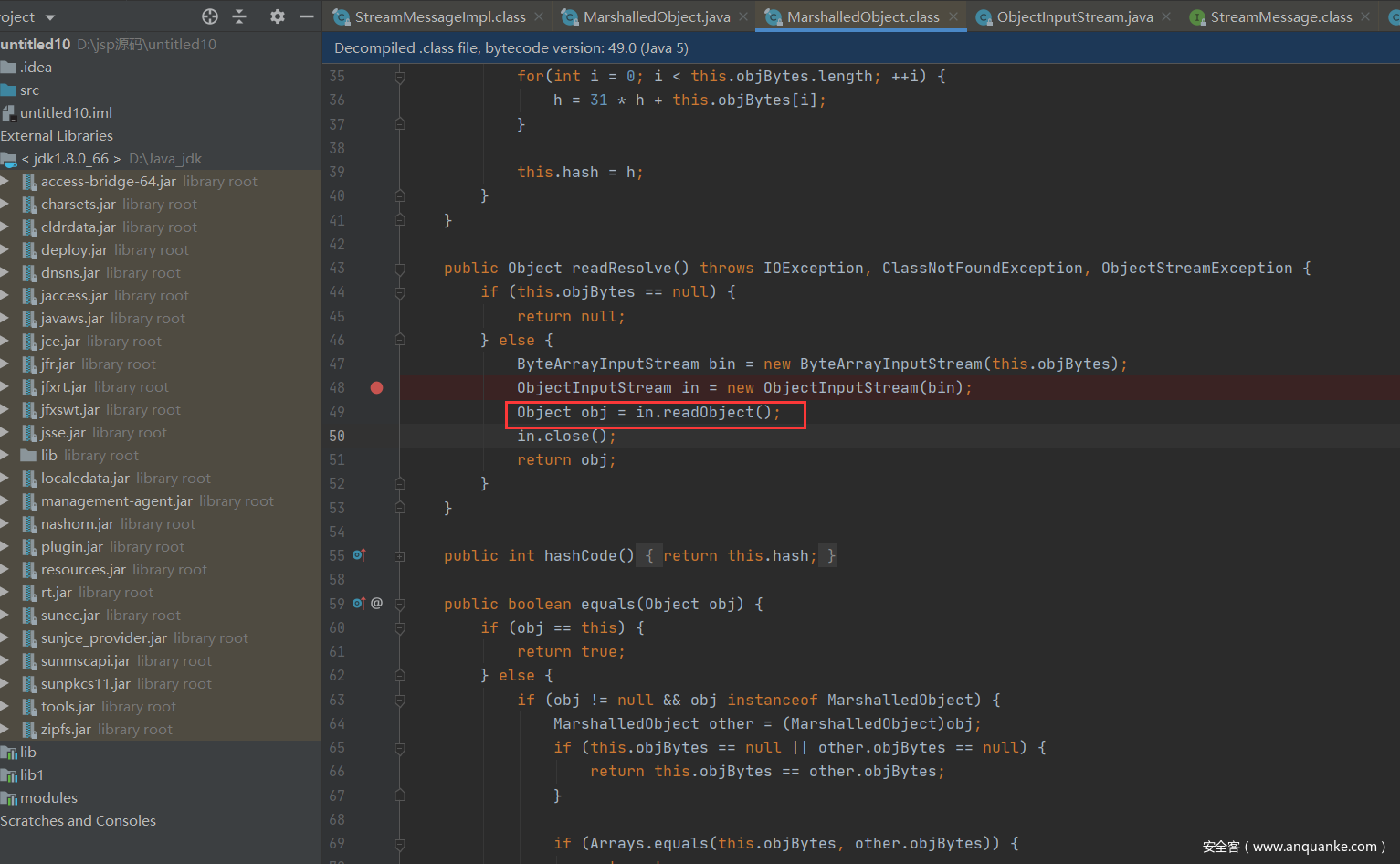The width and height of the screenshot is (1400, 864).
Task: Close the ObjectInputStream.java tab
Action: click(1166, 16)
